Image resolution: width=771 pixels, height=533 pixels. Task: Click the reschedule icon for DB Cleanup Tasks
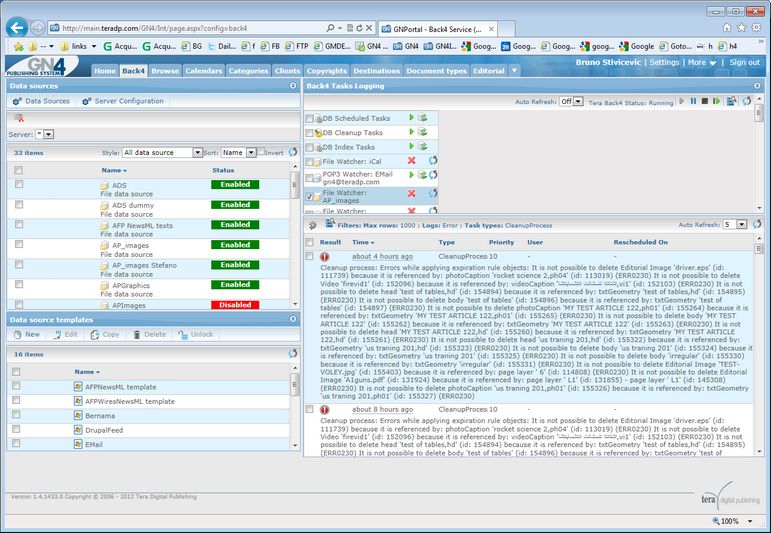click(422, 132)
